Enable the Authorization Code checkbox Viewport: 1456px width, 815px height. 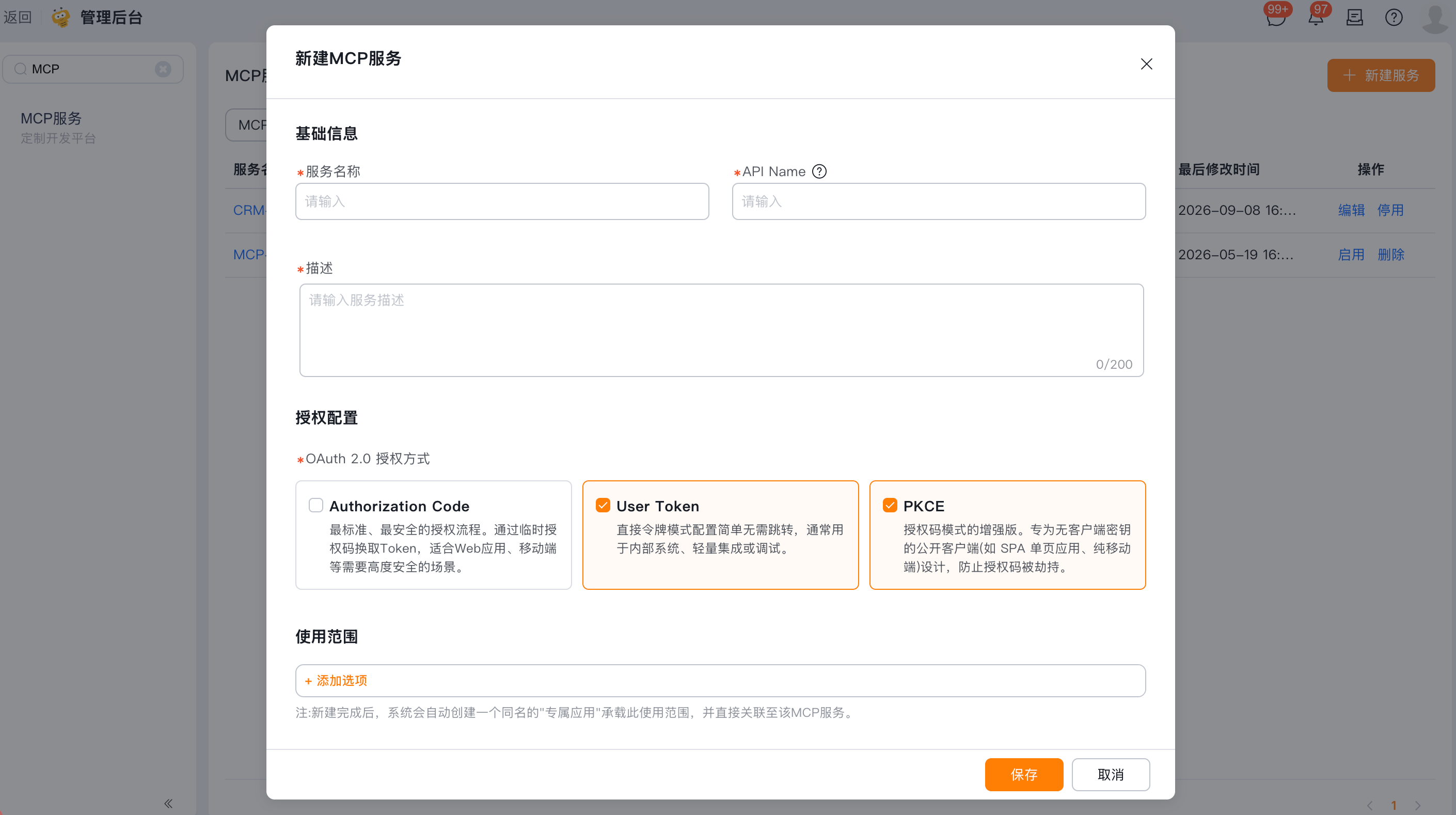(315, 505)
